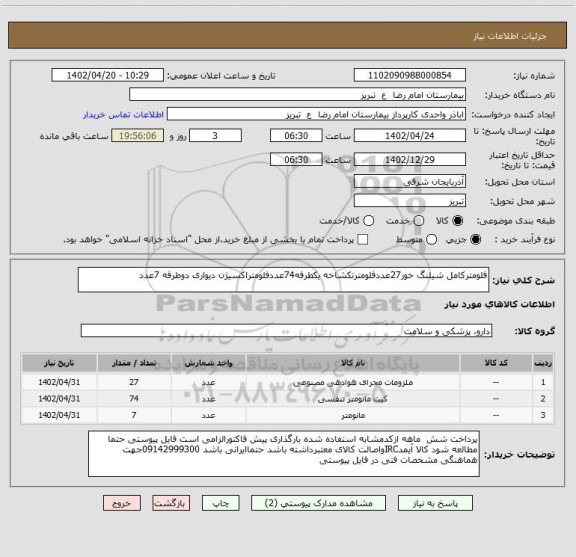The image size is (576, 557).
Task: Click the پاسخ به نیاز button
Action: 435,503
